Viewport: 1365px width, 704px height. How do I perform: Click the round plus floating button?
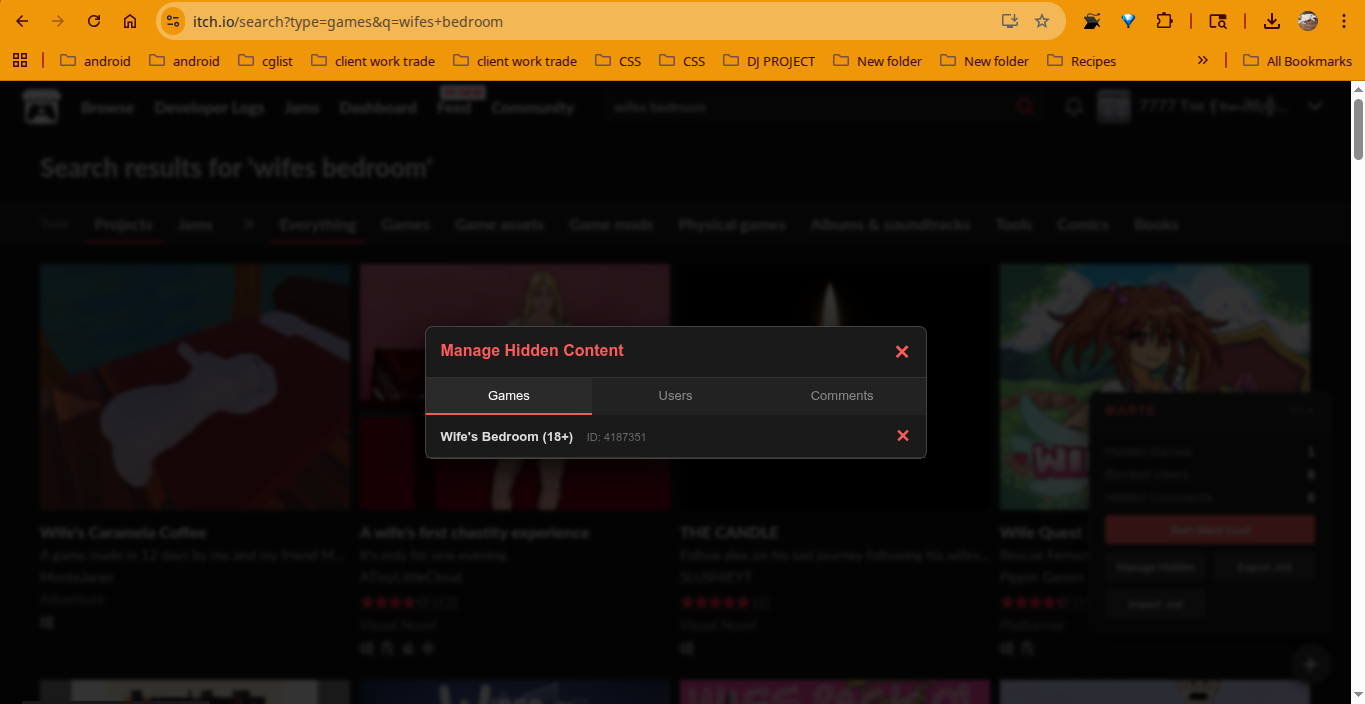(1311, 664)
